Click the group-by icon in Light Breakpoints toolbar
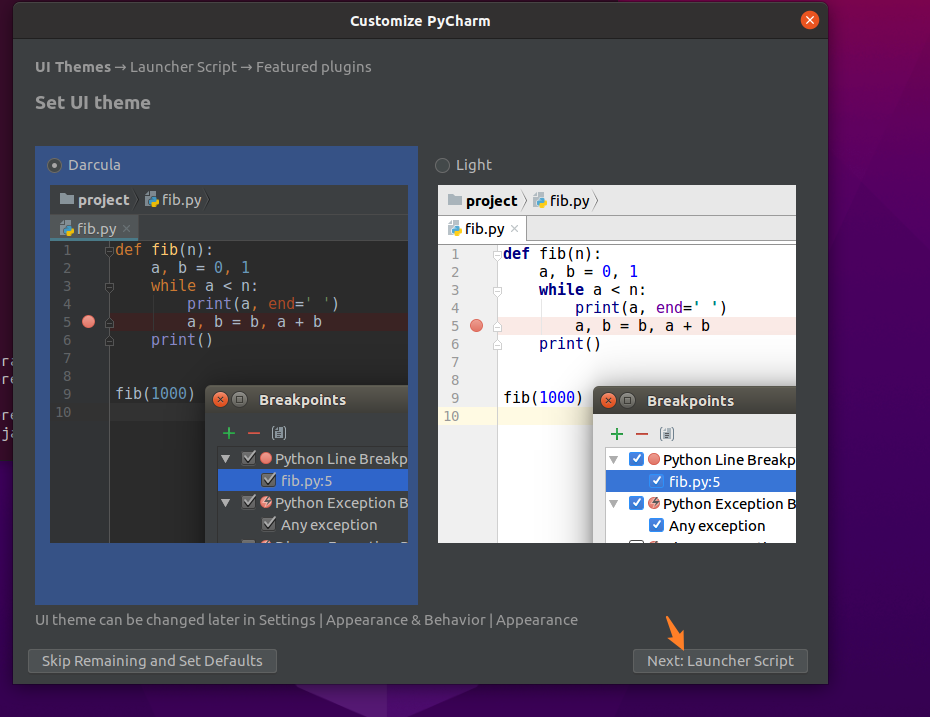This screenshot has width=930, height=717. click(x=667, y=434)
